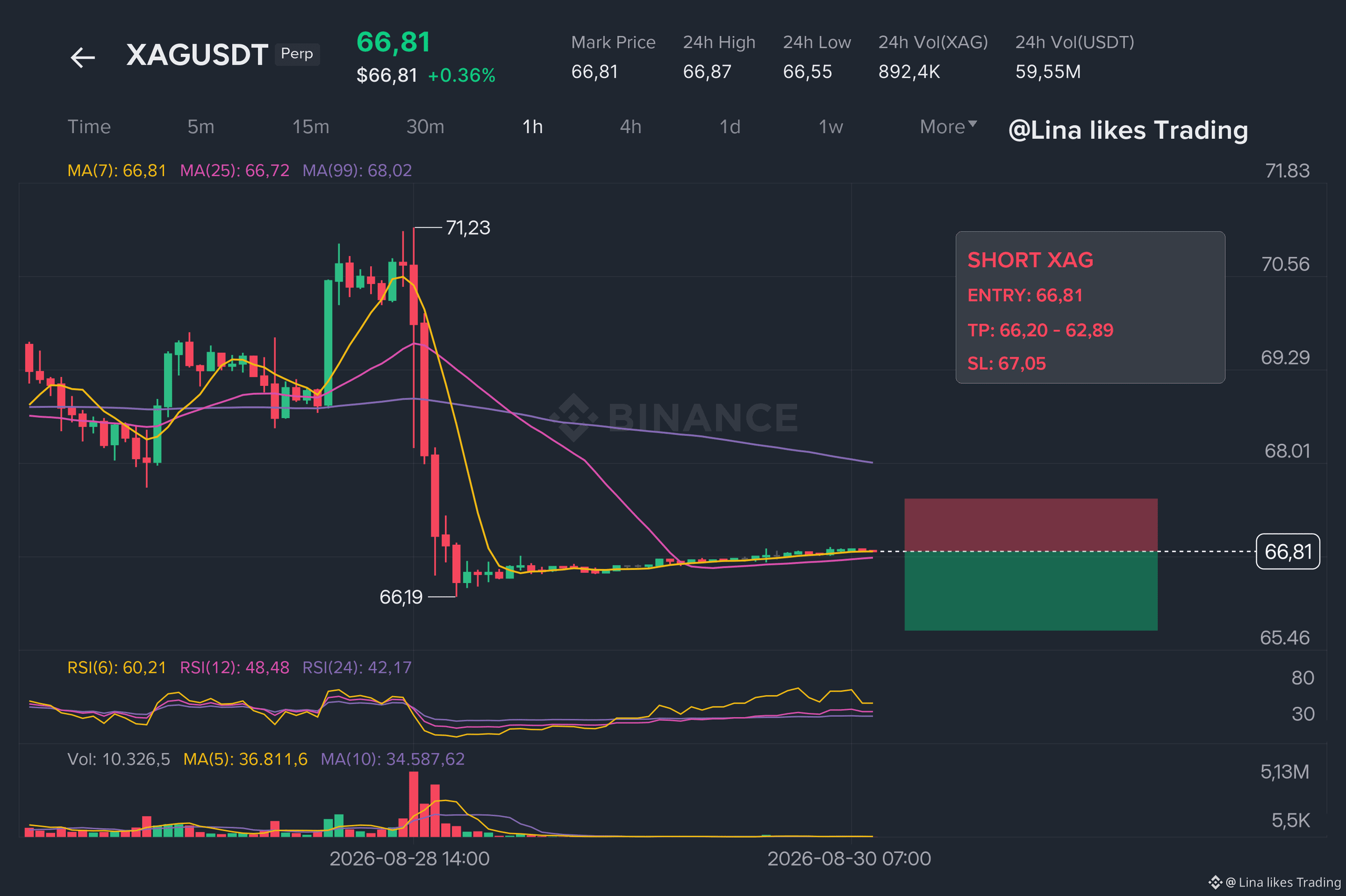
Task: Click the $66,81 dollar price below last price
Action: pos(387,75)
